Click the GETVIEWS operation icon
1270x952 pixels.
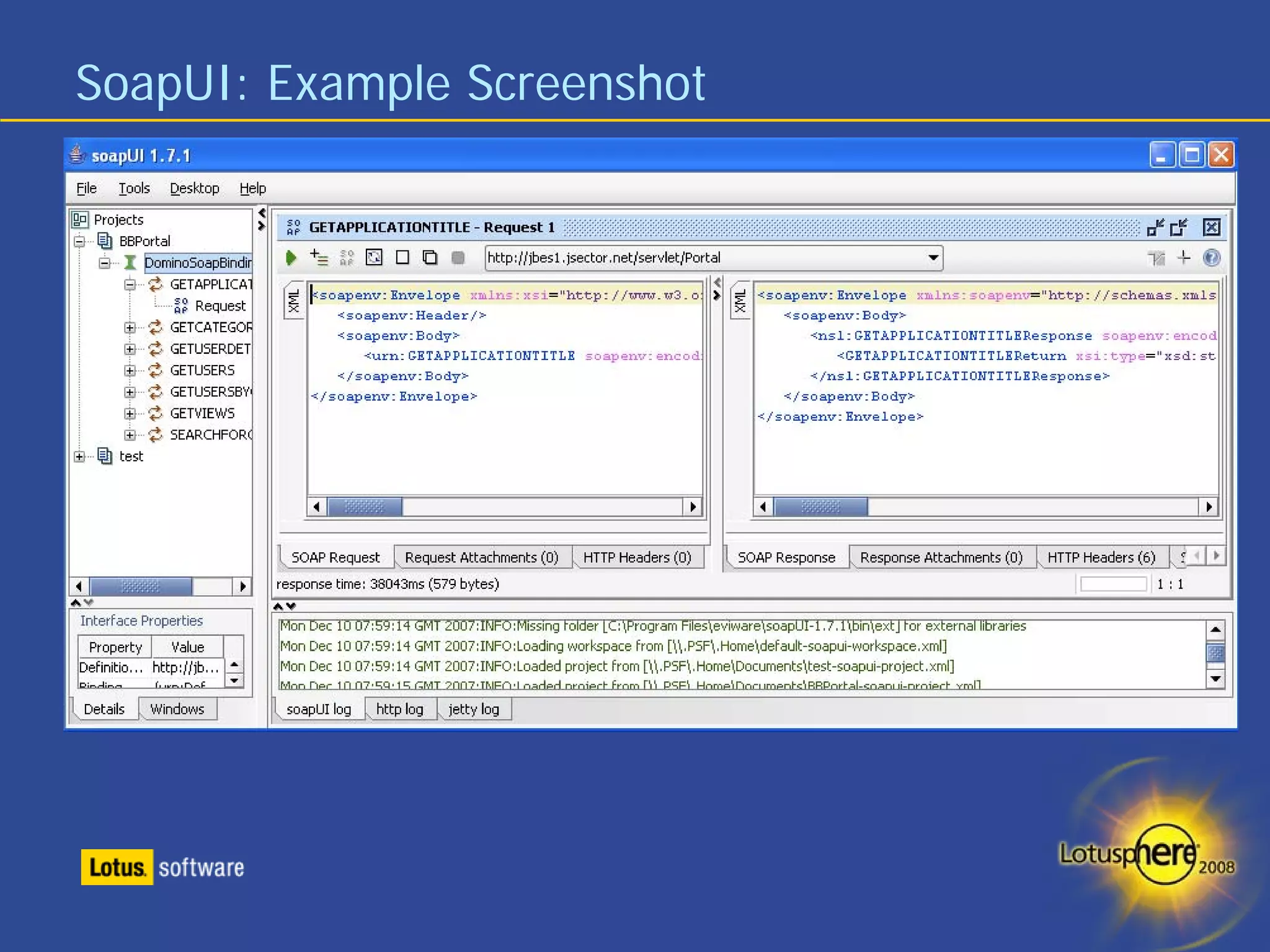[155, 413]
